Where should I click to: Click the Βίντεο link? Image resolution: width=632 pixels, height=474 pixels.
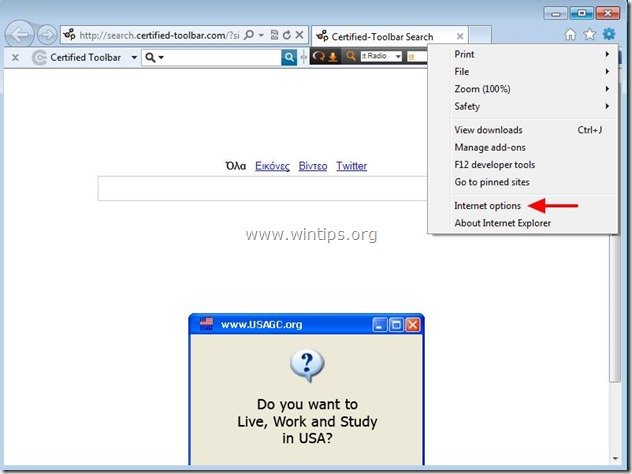(x=313, y=166)
